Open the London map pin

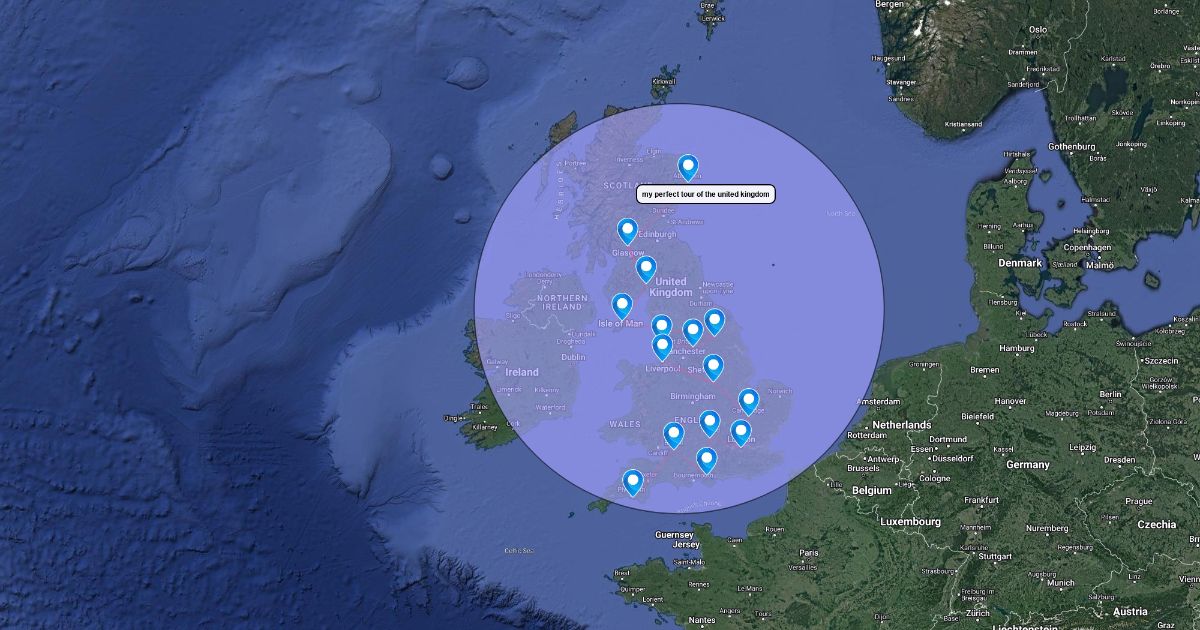740,431
